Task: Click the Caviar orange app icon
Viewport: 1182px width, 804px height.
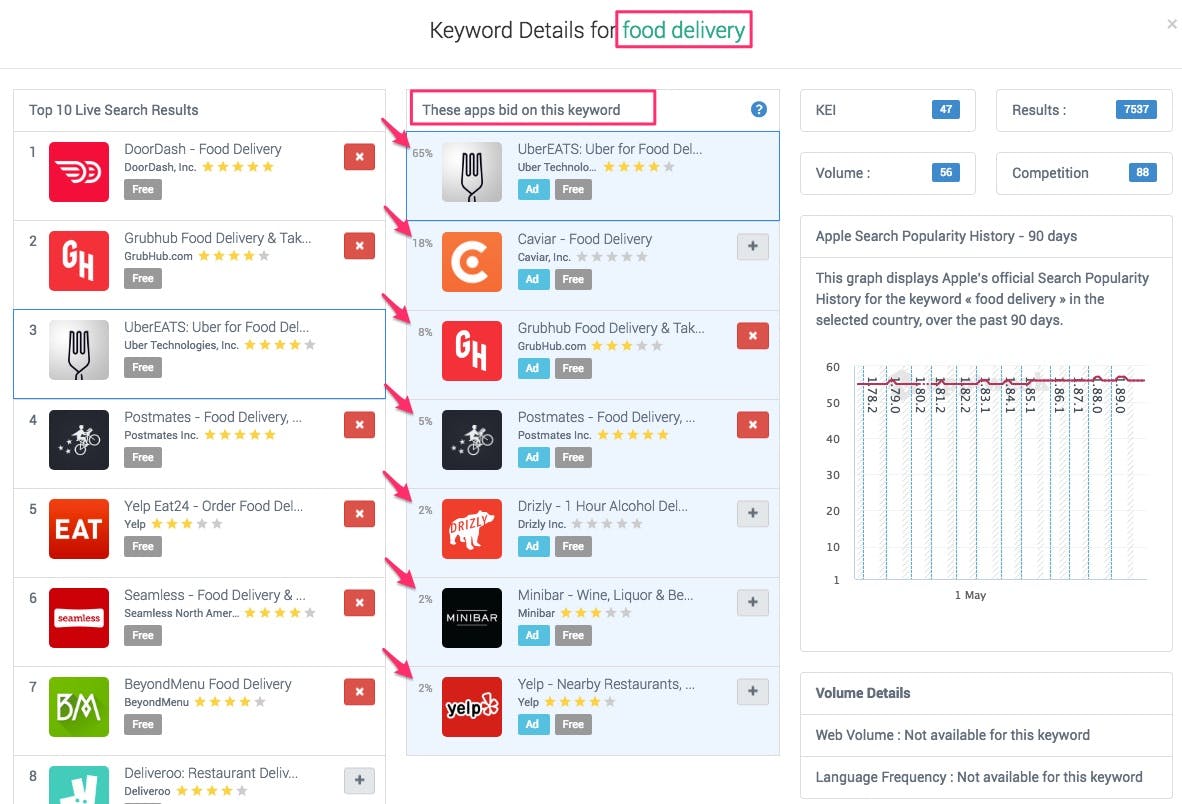Action: coord(472,261)
